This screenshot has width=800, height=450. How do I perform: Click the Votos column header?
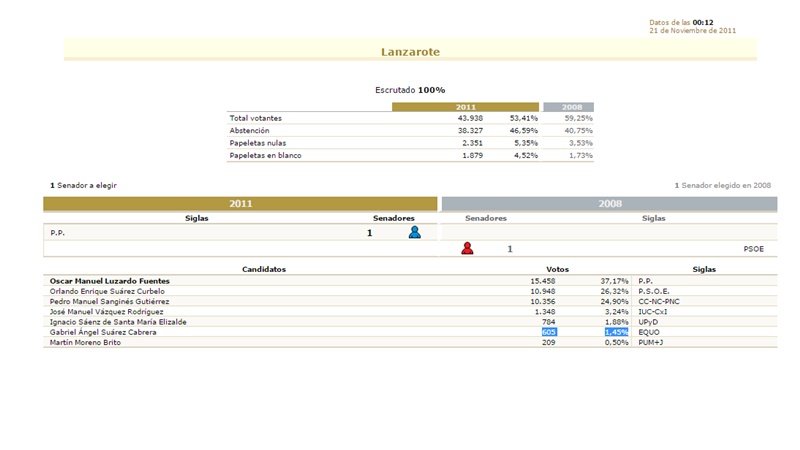click(557, 269)
